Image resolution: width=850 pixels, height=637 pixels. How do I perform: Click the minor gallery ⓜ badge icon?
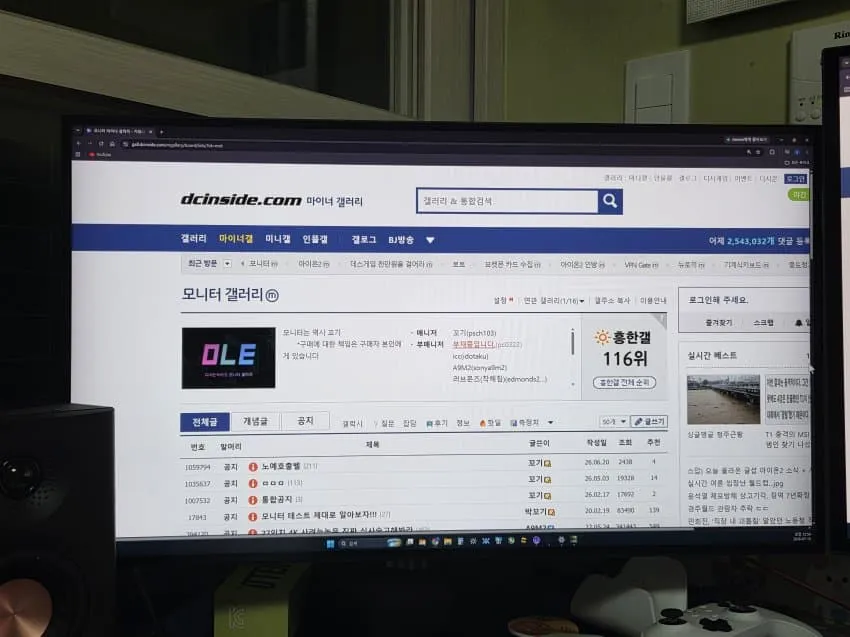coord(272,295)
